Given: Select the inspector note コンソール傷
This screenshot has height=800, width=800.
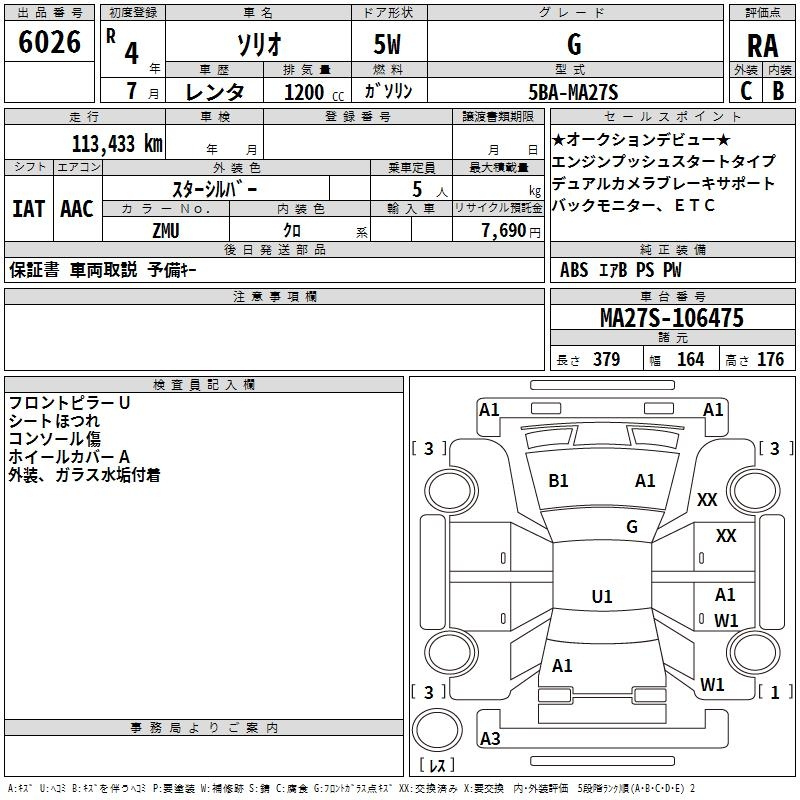Looking at the screenshot, I should (x=55, y=439).
